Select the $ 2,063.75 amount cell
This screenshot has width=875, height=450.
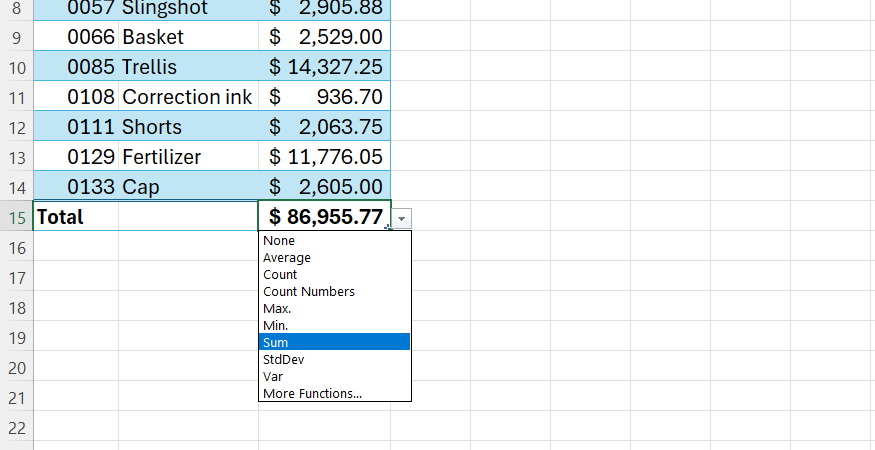(324, 126)
